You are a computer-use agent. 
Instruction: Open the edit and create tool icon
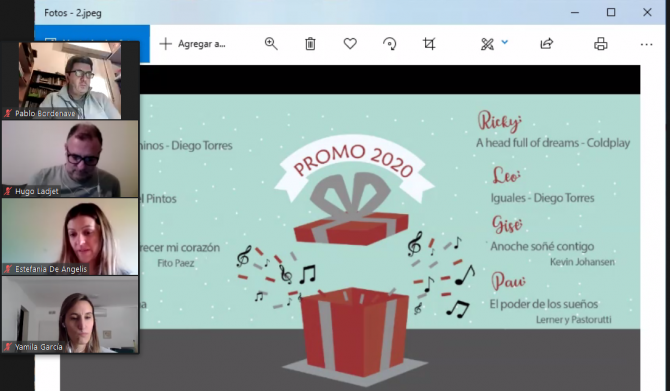click(487, 44)
